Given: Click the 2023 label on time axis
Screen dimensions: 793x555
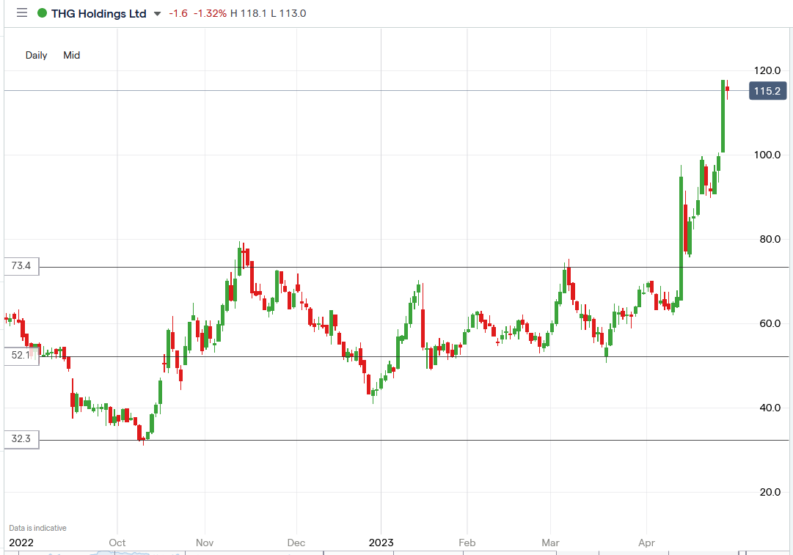Looking at the screenshot, I should tap(381, 543).
